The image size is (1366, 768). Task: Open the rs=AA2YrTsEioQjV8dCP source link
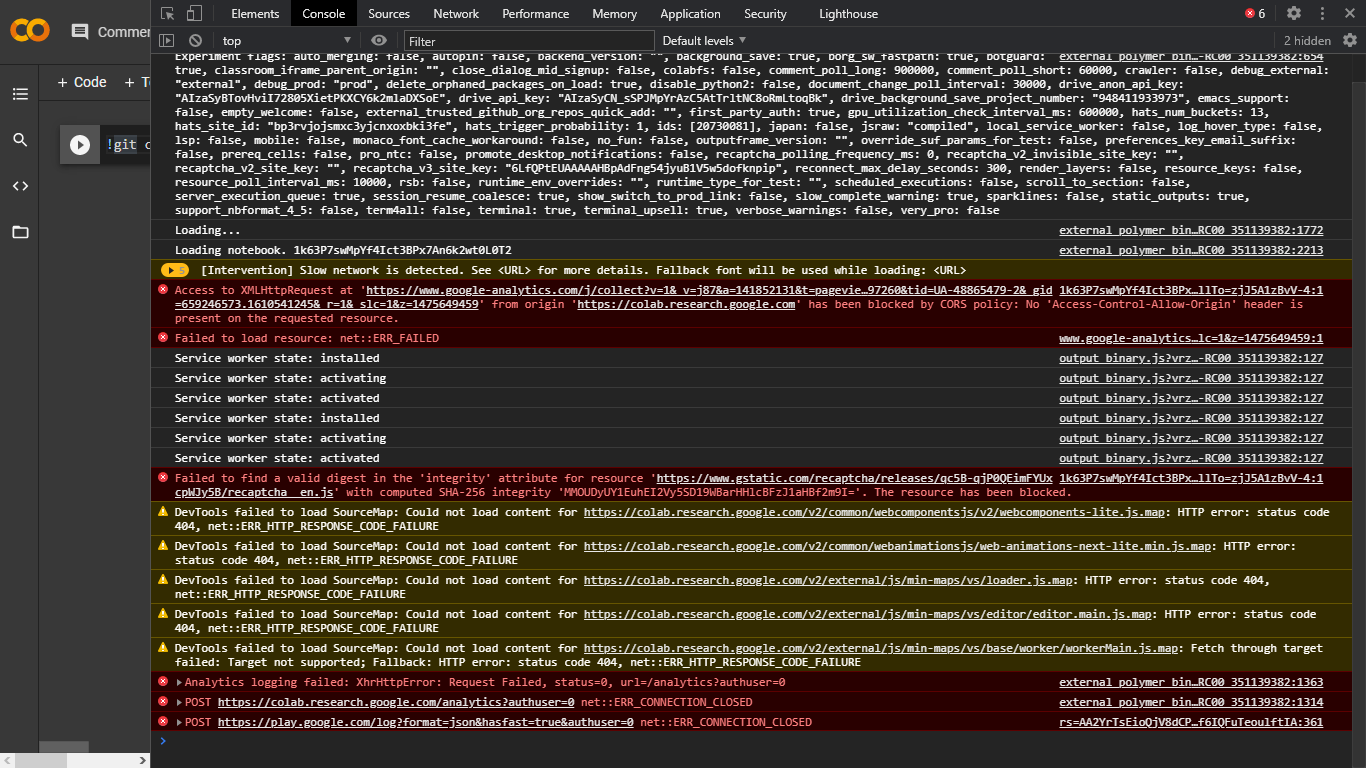[x=1191, y=722]
